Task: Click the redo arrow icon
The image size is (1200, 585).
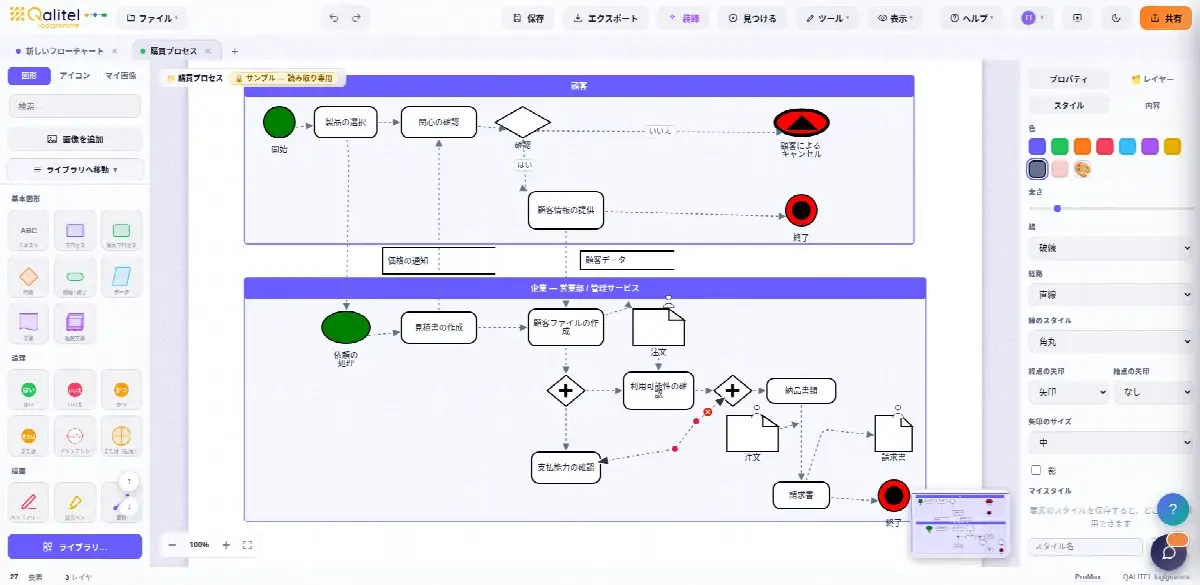Action: coord(356,18)
